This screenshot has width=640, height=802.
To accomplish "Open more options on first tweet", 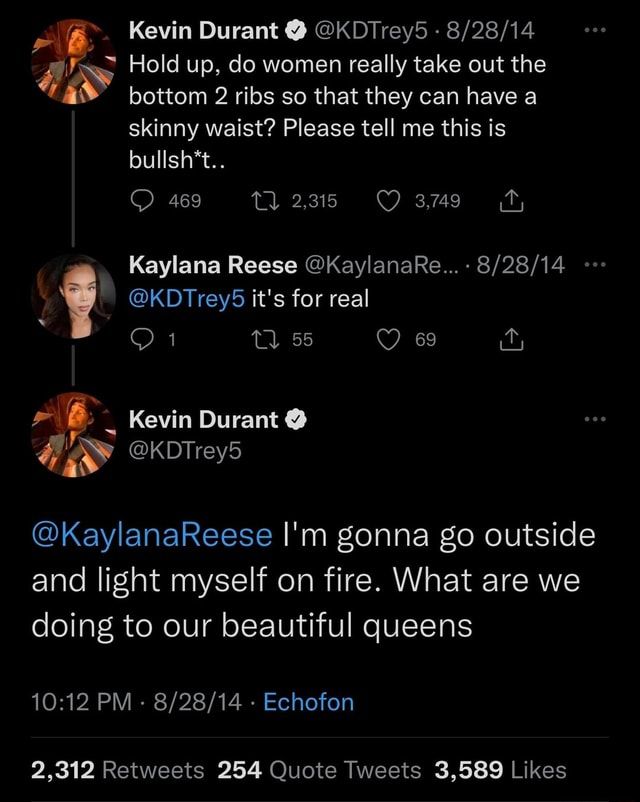I will [596, 31].
